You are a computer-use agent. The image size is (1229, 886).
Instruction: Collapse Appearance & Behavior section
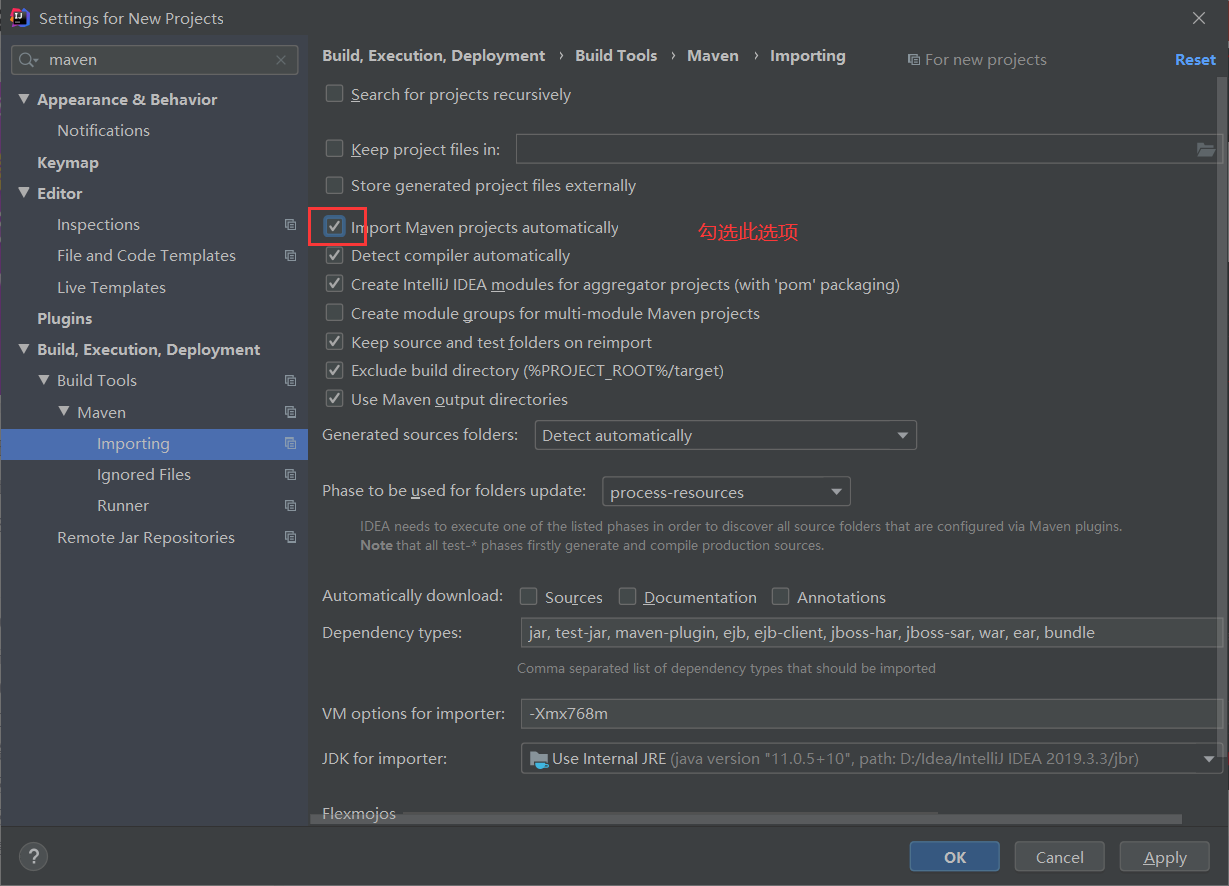[24, 99]
